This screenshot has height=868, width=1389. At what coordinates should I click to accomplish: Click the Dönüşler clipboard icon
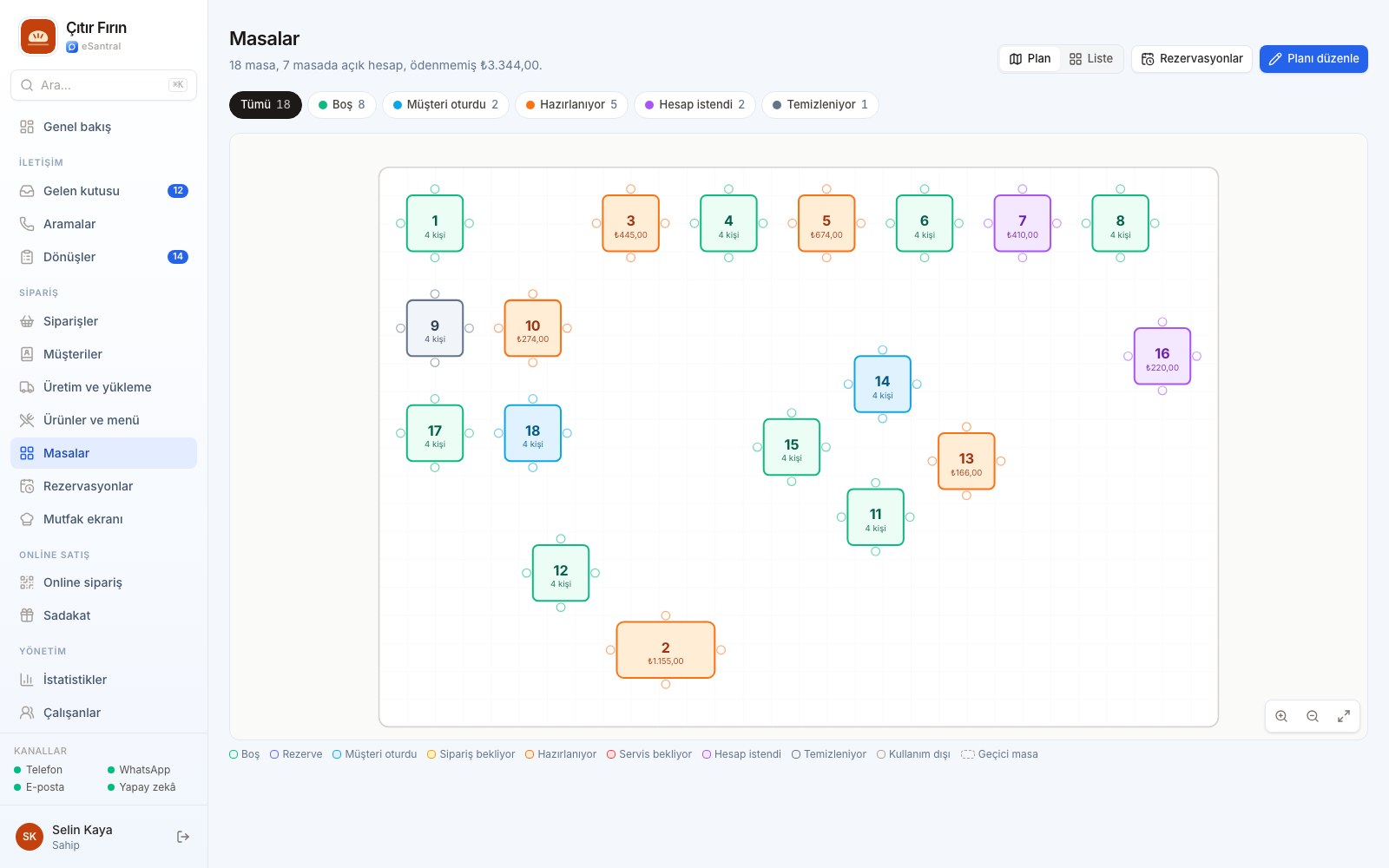coord(27,257)
